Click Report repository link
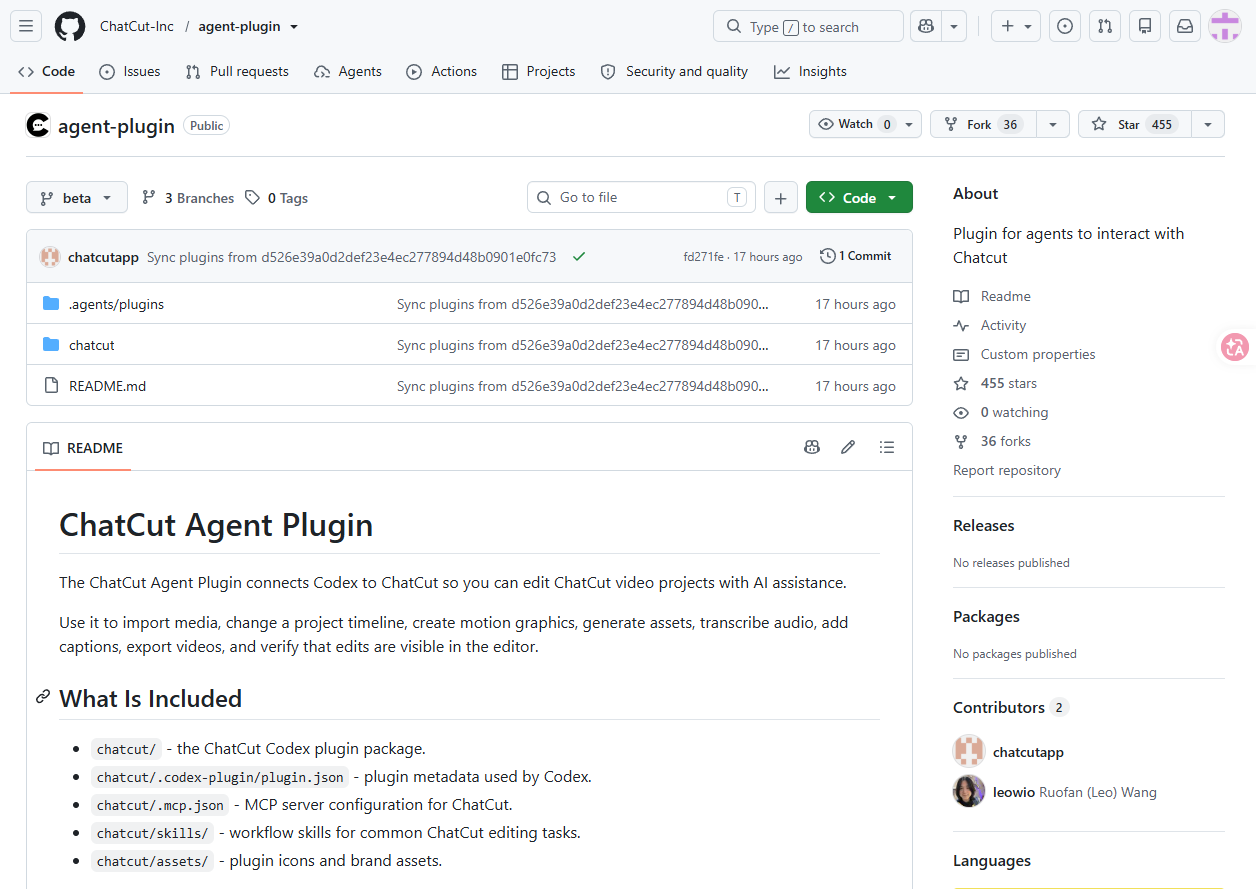The height and width of the screenshot is (889, 1256). tap(1007, 470)
